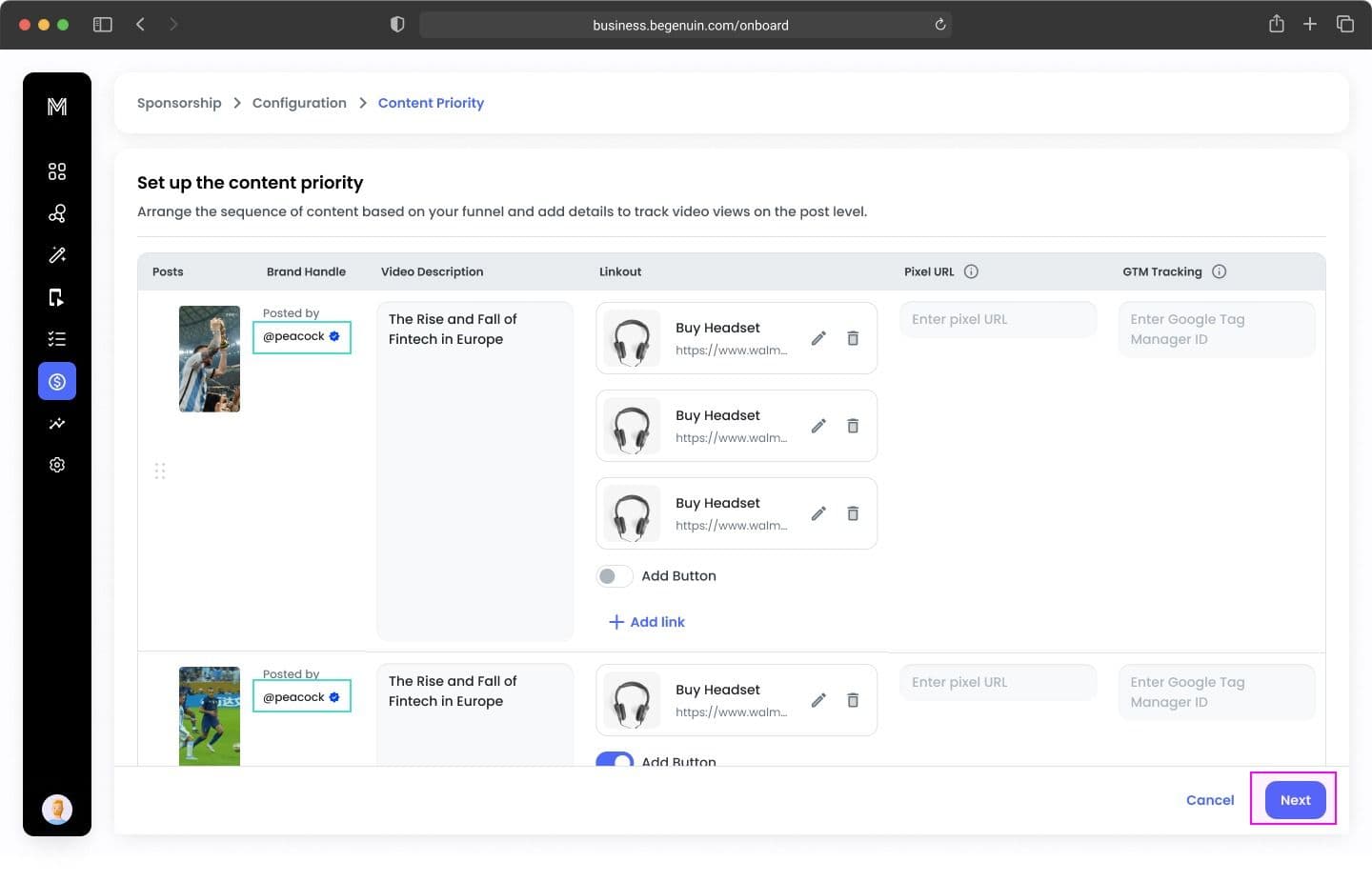Open the analytics trend icon in the sidebar
This screenshot has width=1372, height=882.
point(57,423)
